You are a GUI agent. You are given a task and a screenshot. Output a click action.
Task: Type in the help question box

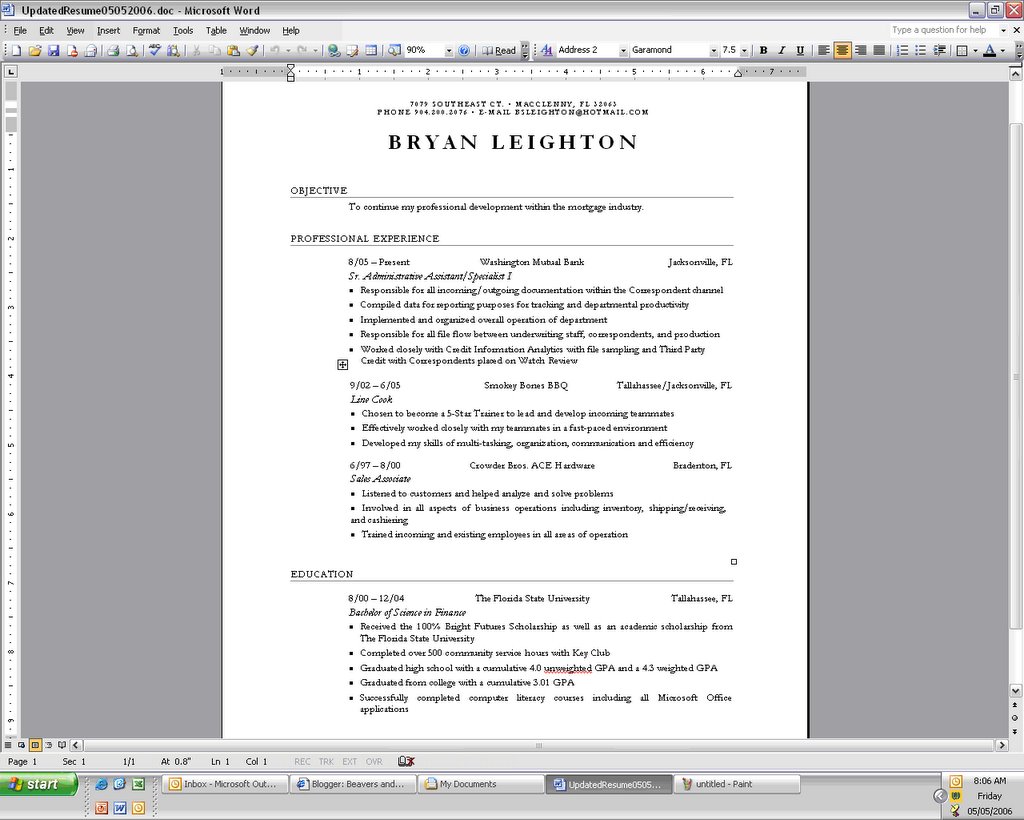point(944,30)
